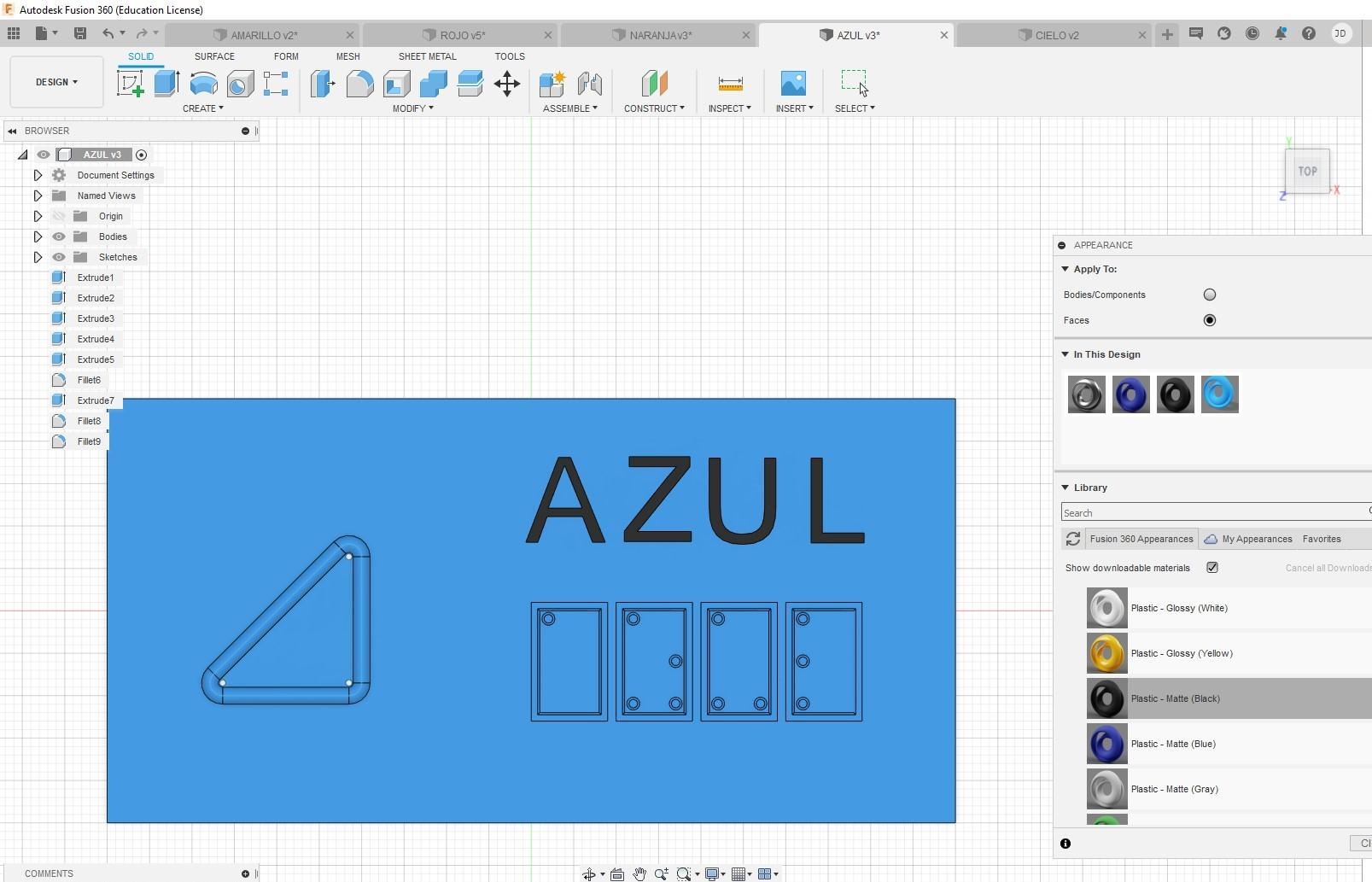The image size is (1372, 882).
Task: Hide the Bodies folder
Action: pyautogui.click(x=59, y=237)
